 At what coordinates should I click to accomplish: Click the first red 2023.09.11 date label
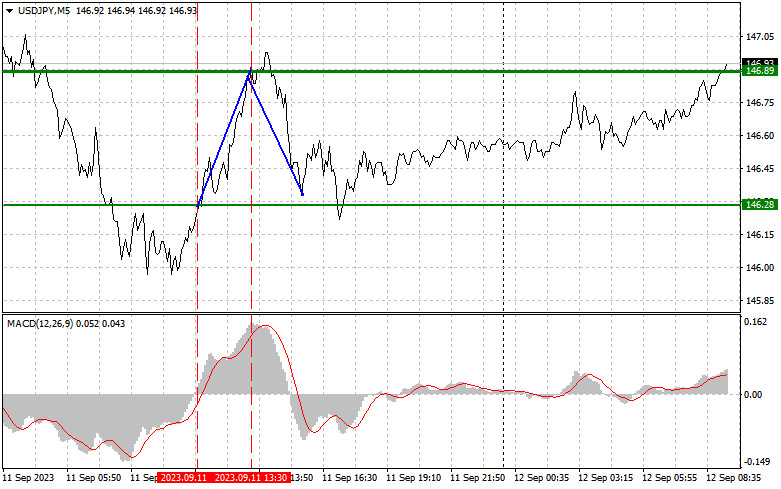point(184,479)
